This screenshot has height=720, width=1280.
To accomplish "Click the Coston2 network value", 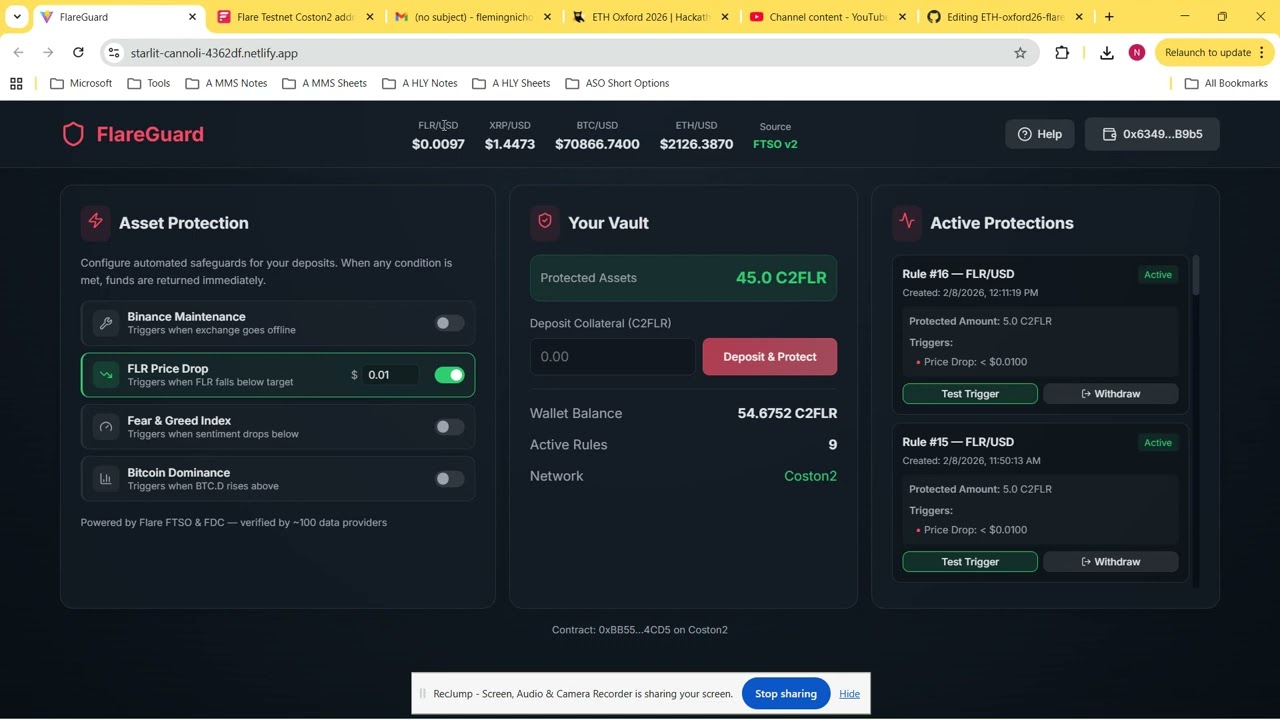I will coord(810,476).
